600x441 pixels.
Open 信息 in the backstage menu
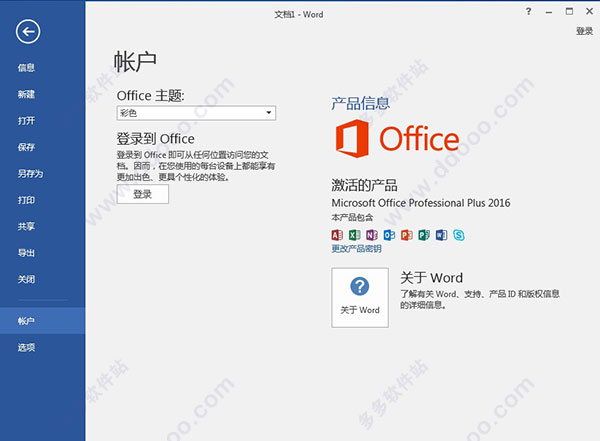click(26, 68)
